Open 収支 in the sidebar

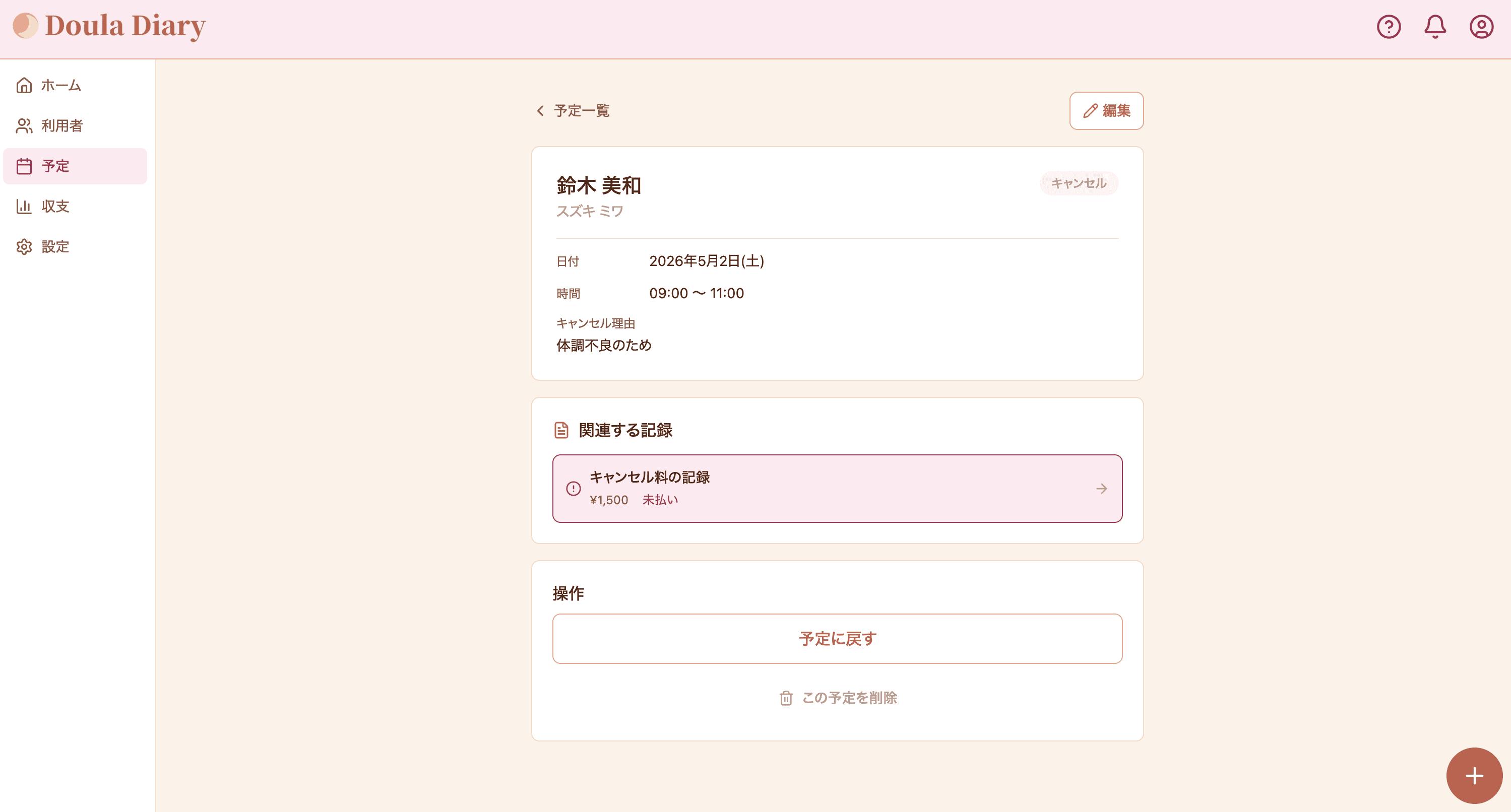point(75,207)
